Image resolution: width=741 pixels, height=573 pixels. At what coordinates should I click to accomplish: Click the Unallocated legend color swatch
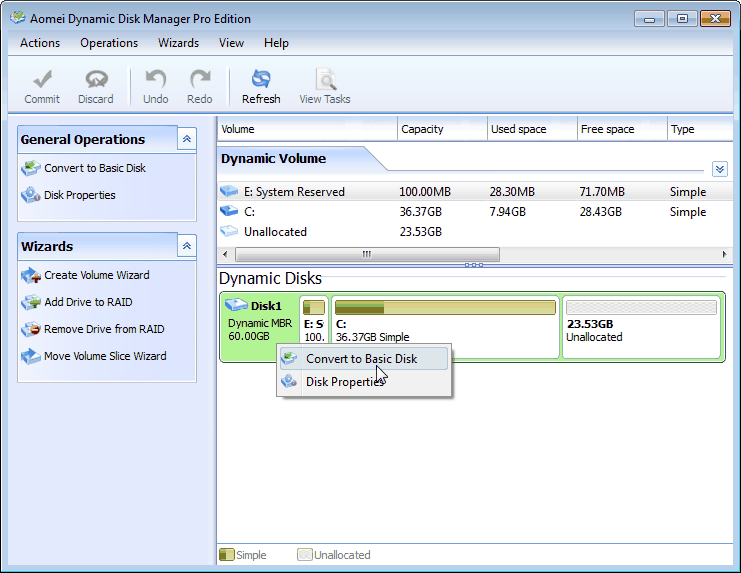(x=305, y=555)
